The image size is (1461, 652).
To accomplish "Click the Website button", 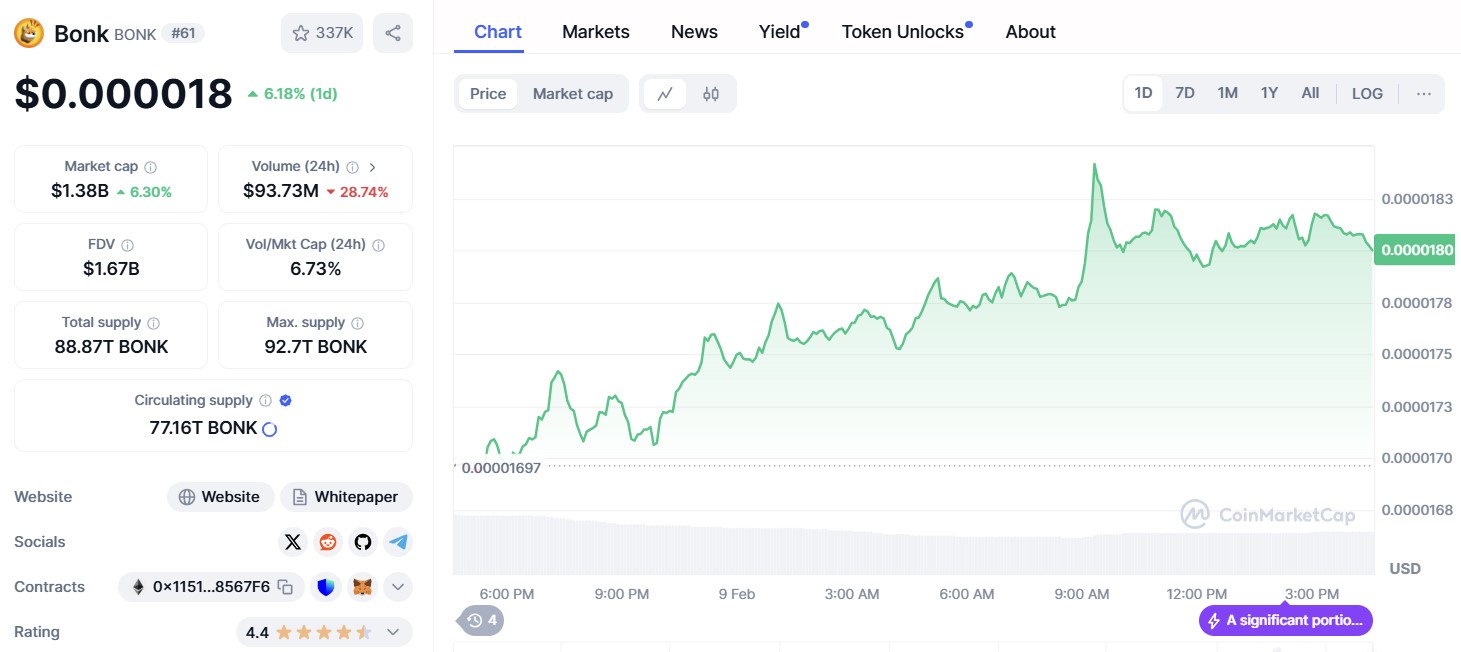I will click(x=220, y=497).
